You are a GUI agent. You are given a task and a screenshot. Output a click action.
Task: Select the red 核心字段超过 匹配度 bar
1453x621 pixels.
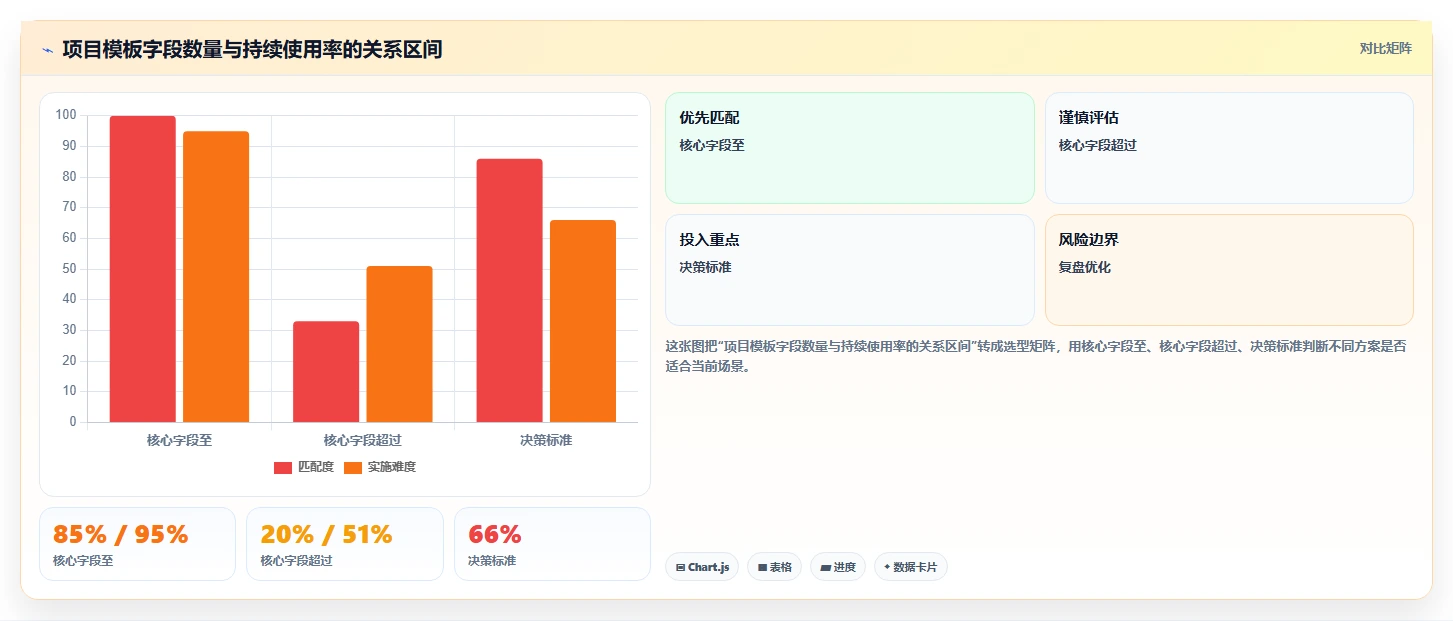pos(326,372)
